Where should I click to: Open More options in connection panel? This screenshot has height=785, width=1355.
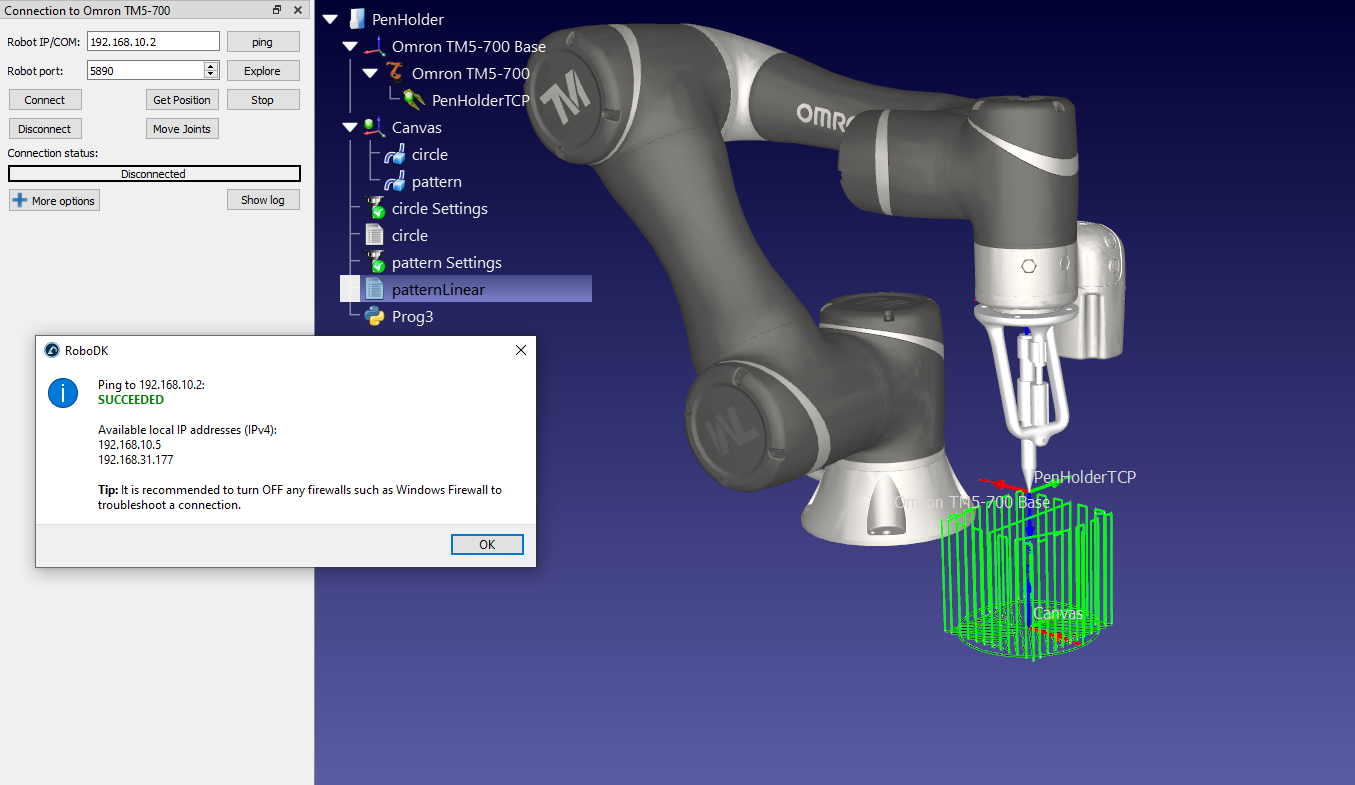tap(54, 201)
